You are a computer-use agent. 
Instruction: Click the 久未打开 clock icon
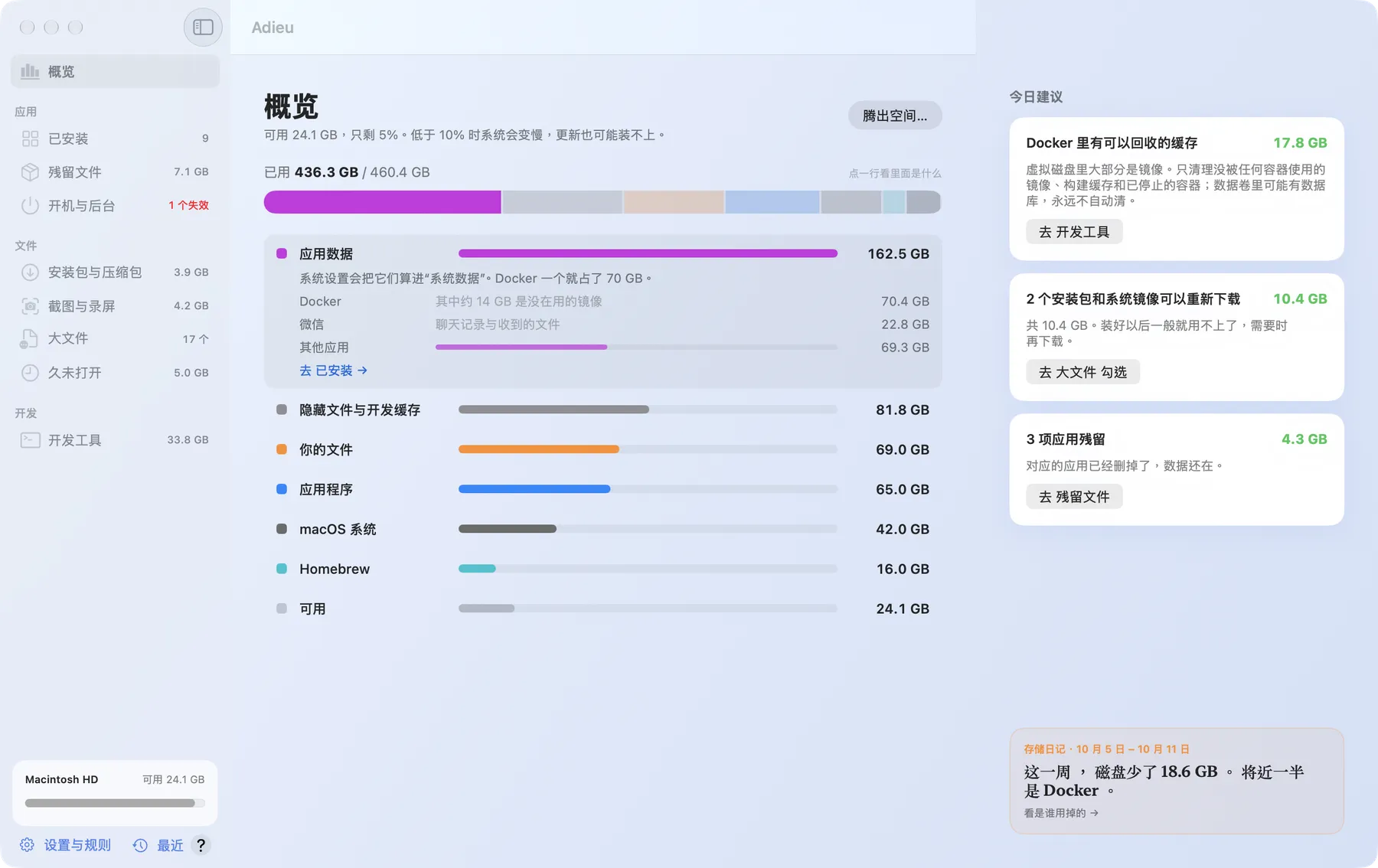(30, 373)
